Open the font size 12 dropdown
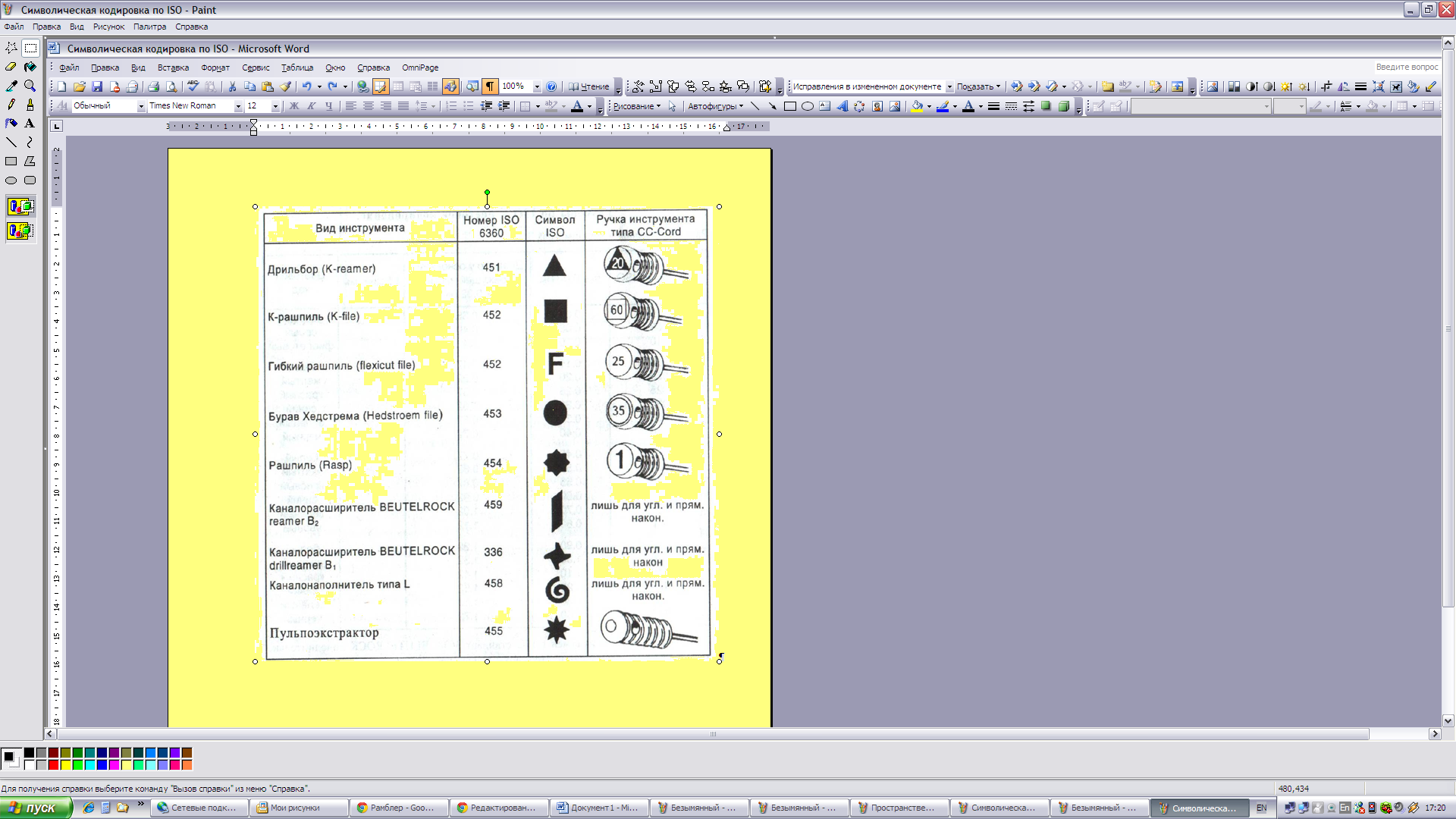Screen dimensions: 1456x819 275,106
